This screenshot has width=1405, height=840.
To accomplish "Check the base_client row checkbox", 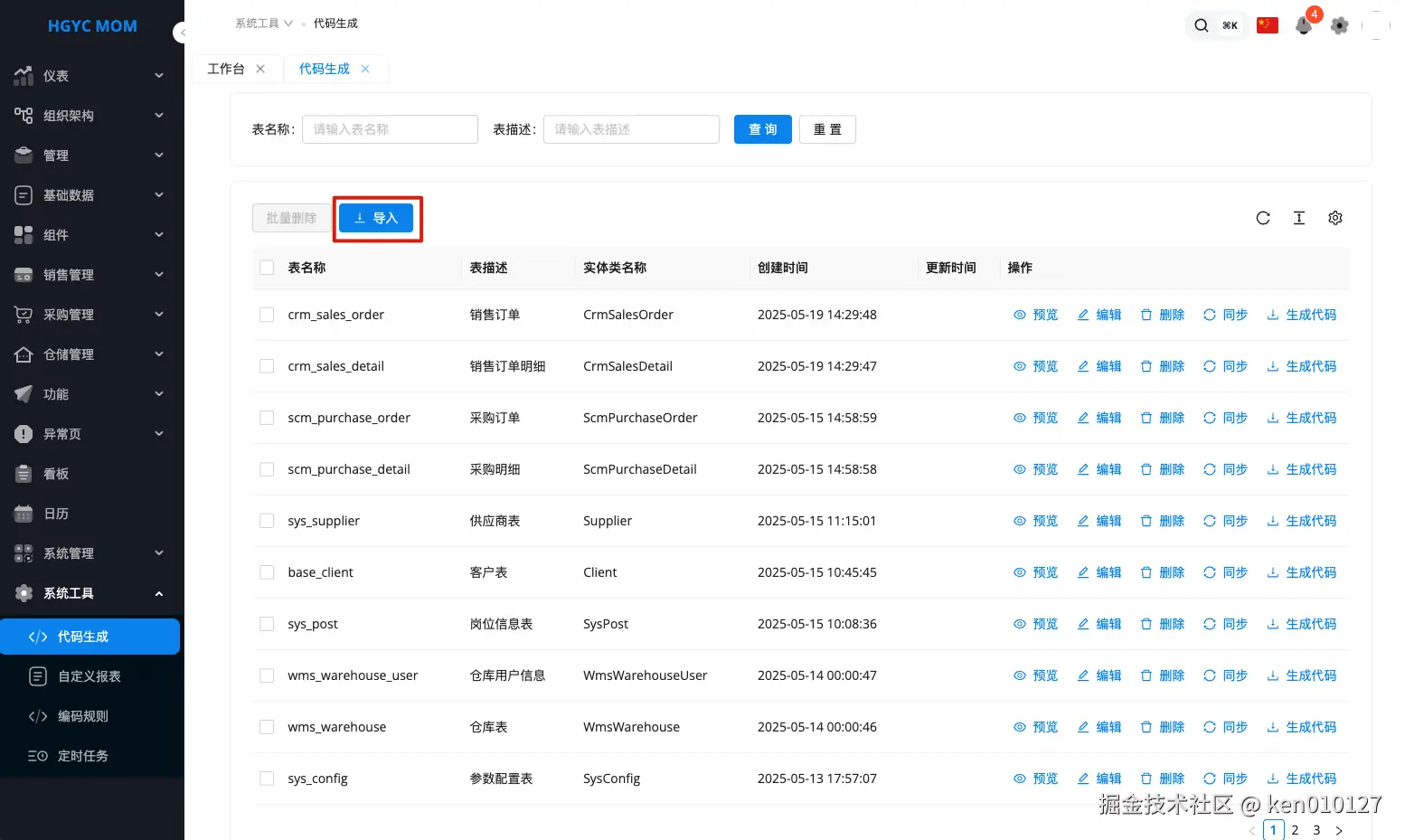I will pos(267,572).
